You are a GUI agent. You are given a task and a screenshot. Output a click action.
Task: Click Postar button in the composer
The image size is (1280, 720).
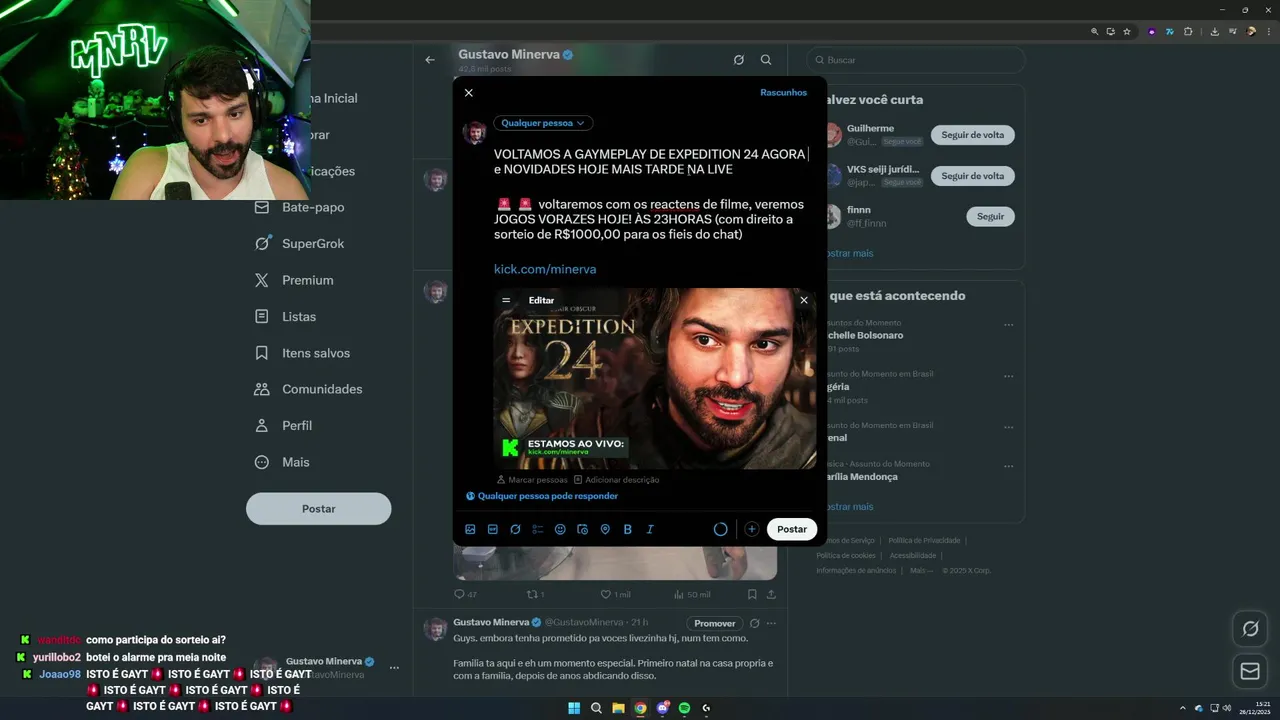pos(792,529)
